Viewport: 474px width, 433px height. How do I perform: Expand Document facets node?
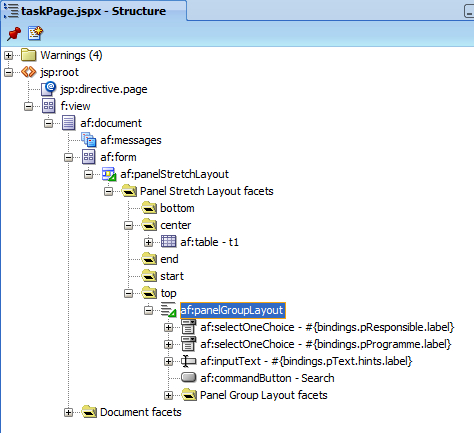[x=69, y=412]
